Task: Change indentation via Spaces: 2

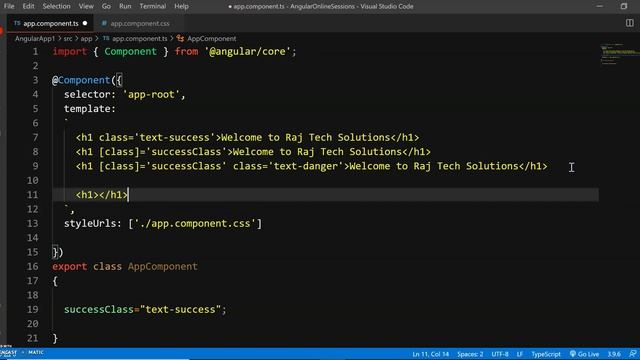Action: 470,354
